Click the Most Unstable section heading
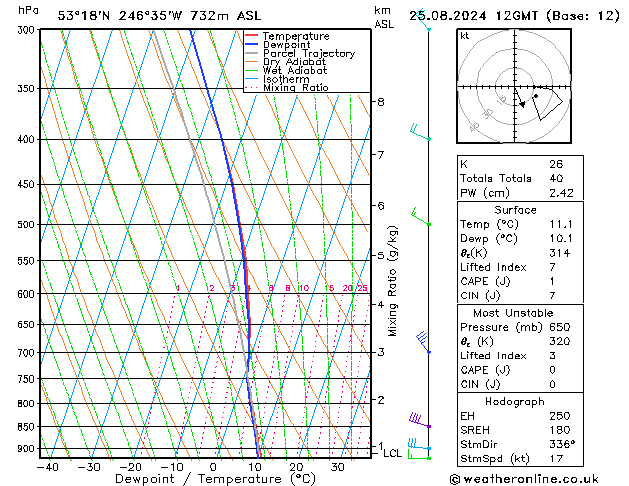 click(x=513, y=313)
